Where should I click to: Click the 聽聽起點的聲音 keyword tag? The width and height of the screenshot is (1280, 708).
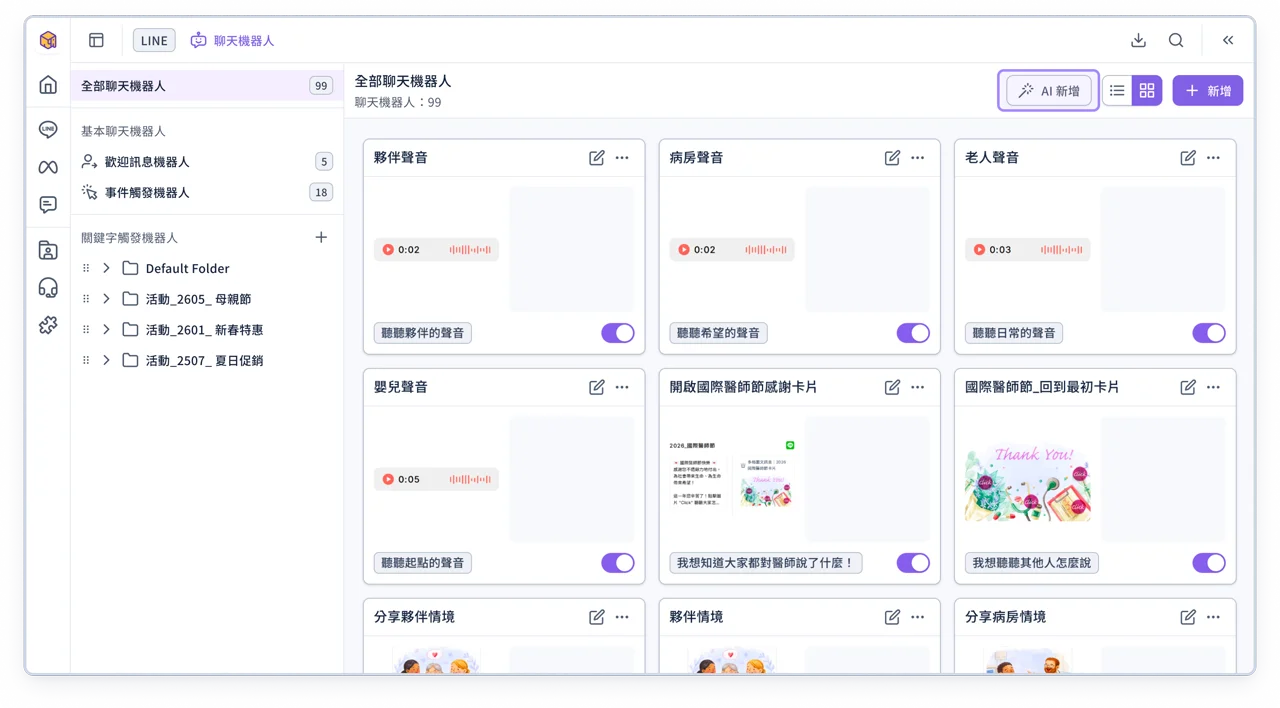423,563
